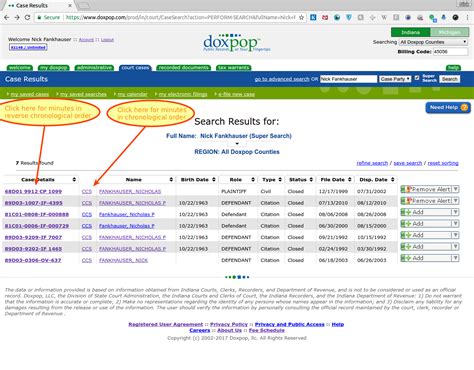
Task: Open the tax warrants tab
Action: pyautogui.click(x=234, y=68)
